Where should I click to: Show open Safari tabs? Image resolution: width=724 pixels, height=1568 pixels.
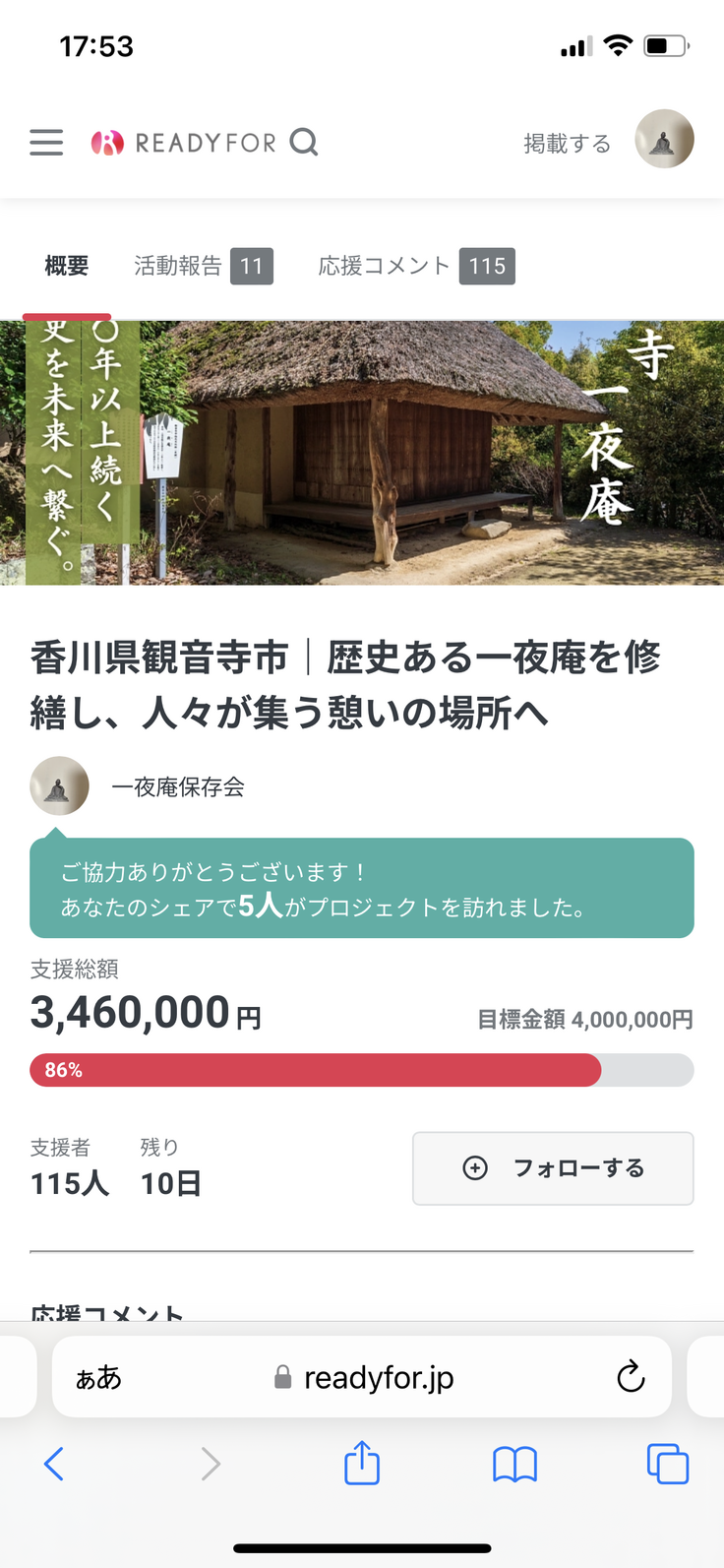coord(667,1464)
